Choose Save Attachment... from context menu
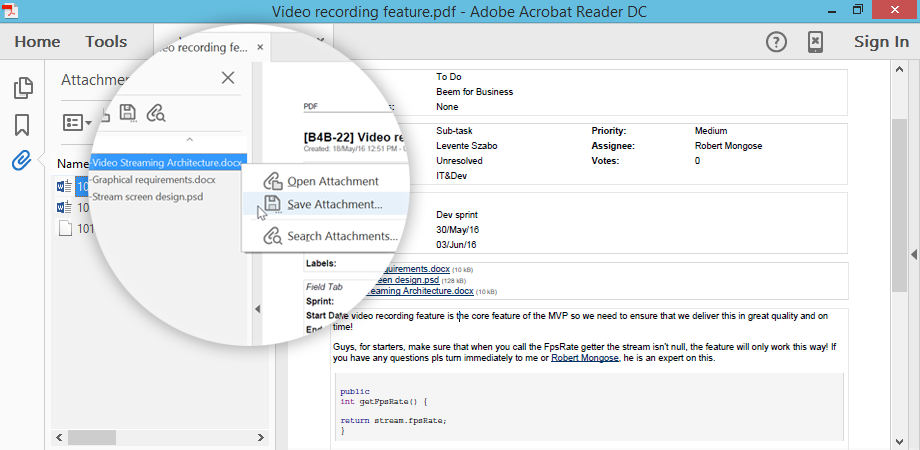Screen dimensions: 920x450 (324, 204)
